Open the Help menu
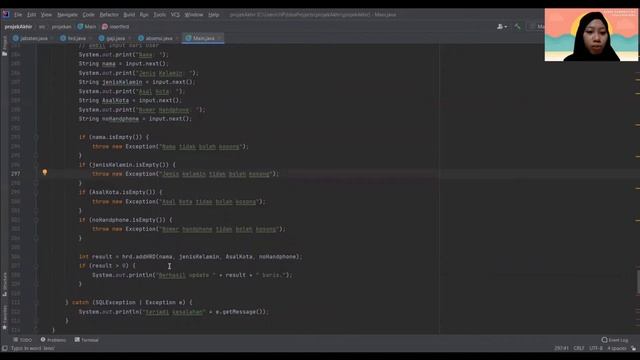640x360 pixels. [x=213, y=15]
